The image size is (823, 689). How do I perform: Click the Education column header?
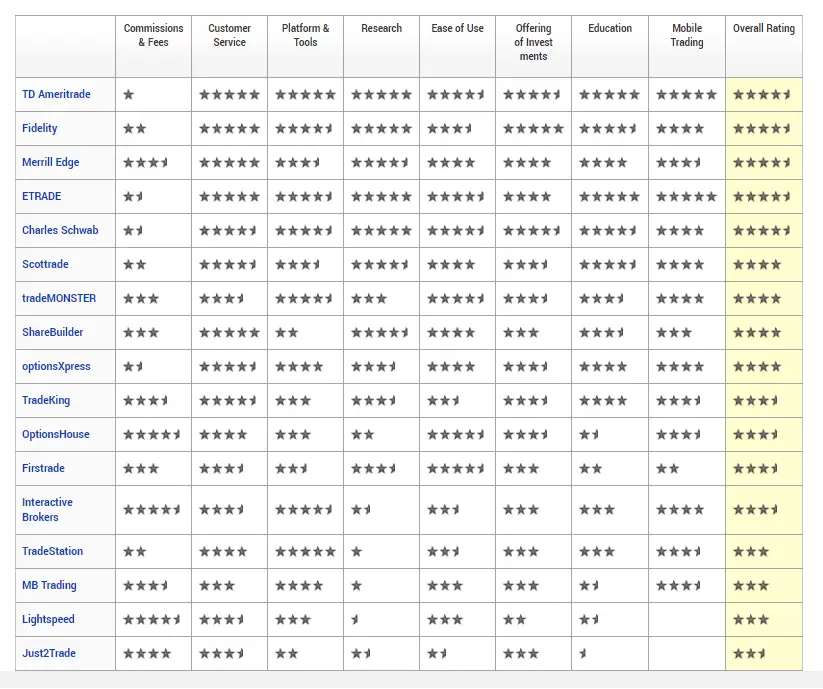(x=609, y=28)
